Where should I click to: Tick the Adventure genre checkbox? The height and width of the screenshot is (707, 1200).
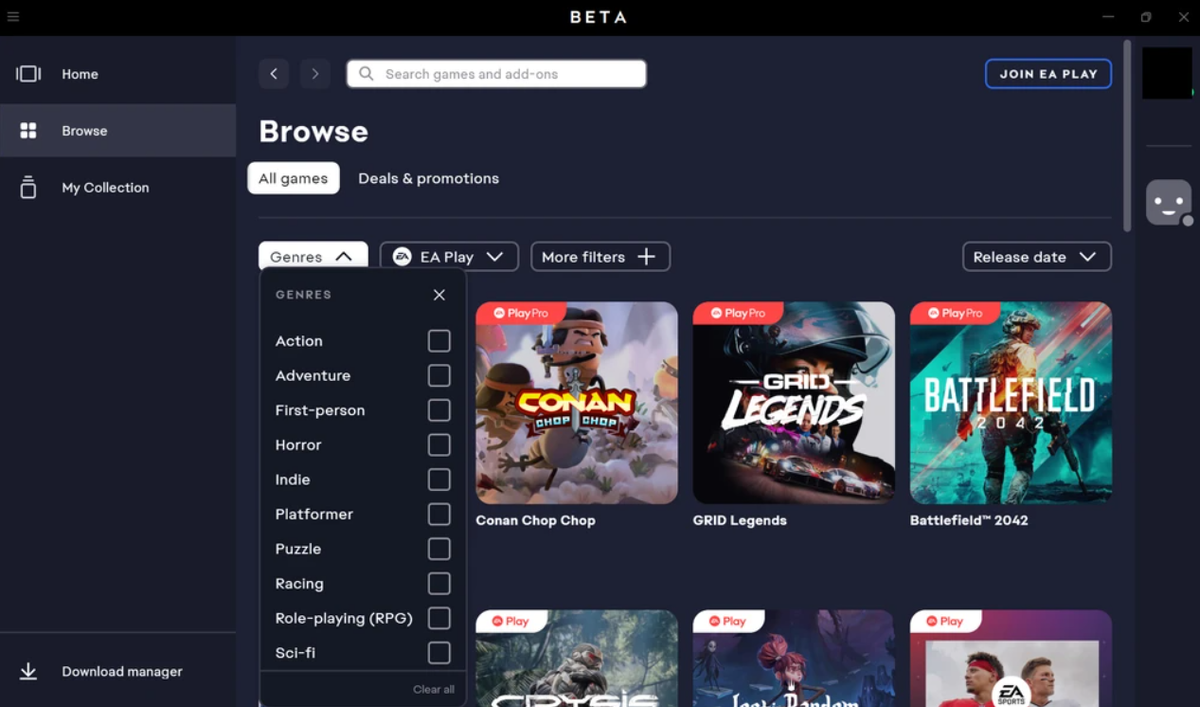point(439,376)
